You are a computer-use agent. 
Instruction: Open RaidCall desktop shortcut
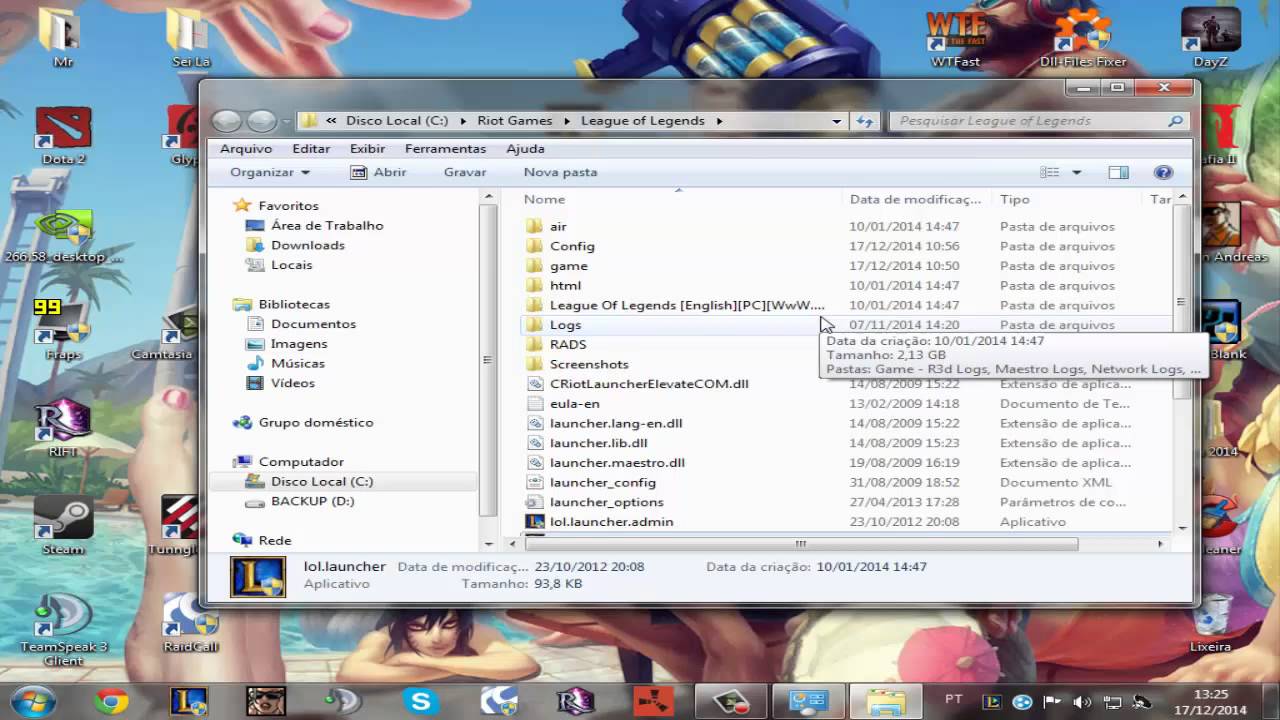click(x=191, y=623)
